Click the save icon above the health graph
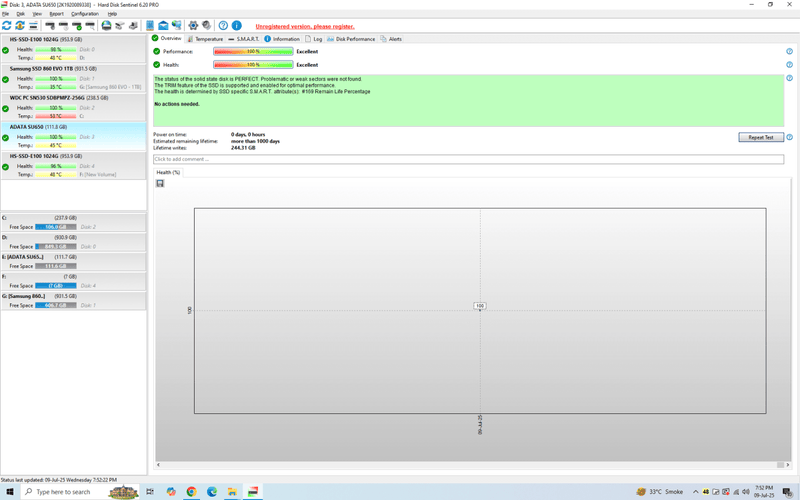 click(x=160, y=183)
